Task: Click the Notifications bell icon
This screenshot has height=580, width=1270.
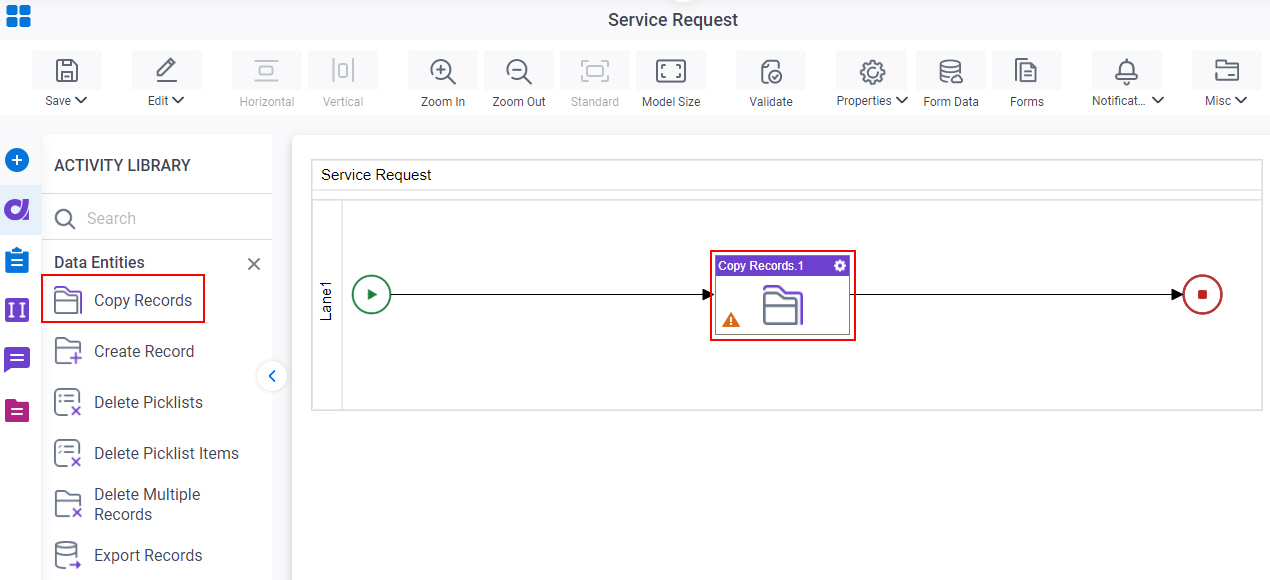Action: [x=1127, y=71]
